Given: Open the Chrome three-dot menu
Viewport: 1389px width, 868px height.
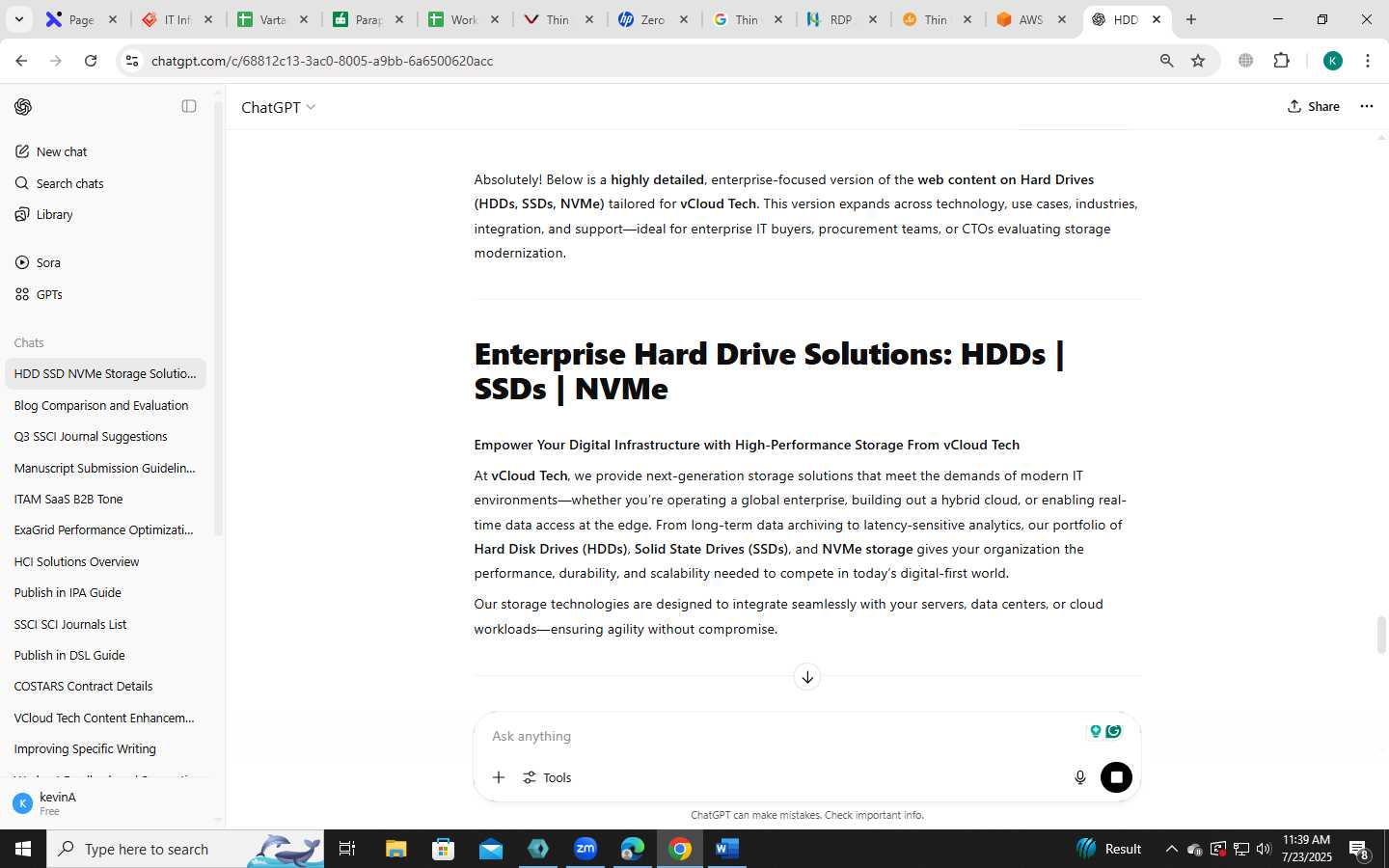Looking at the screenshot, I should pyautogui.click(x=1367, y=61).
